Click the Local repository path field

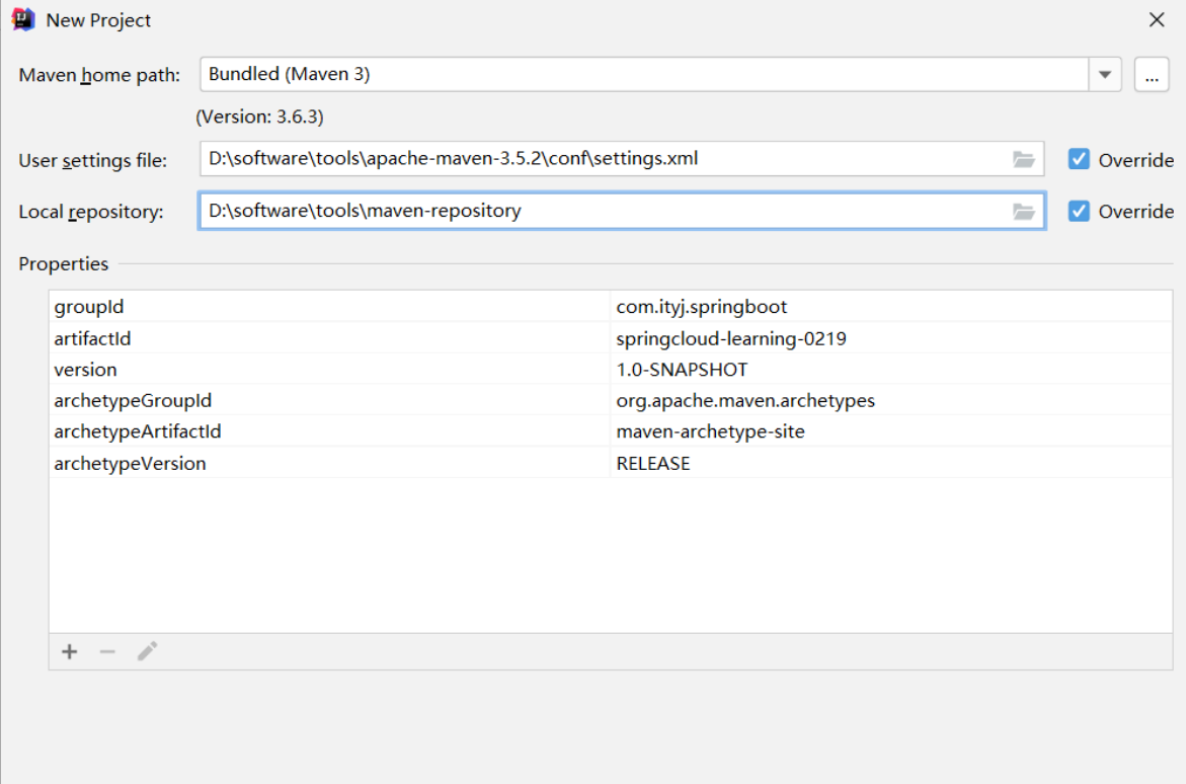622,211
